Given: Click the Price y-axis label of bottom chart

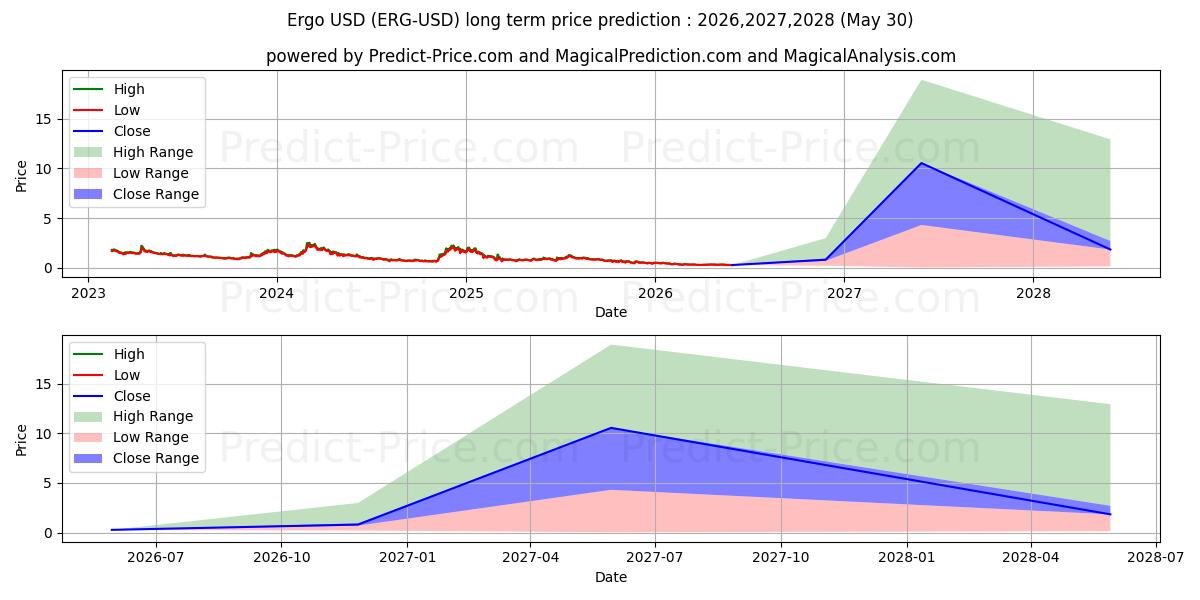Looking at the screenshot, I should pos(22,439).
